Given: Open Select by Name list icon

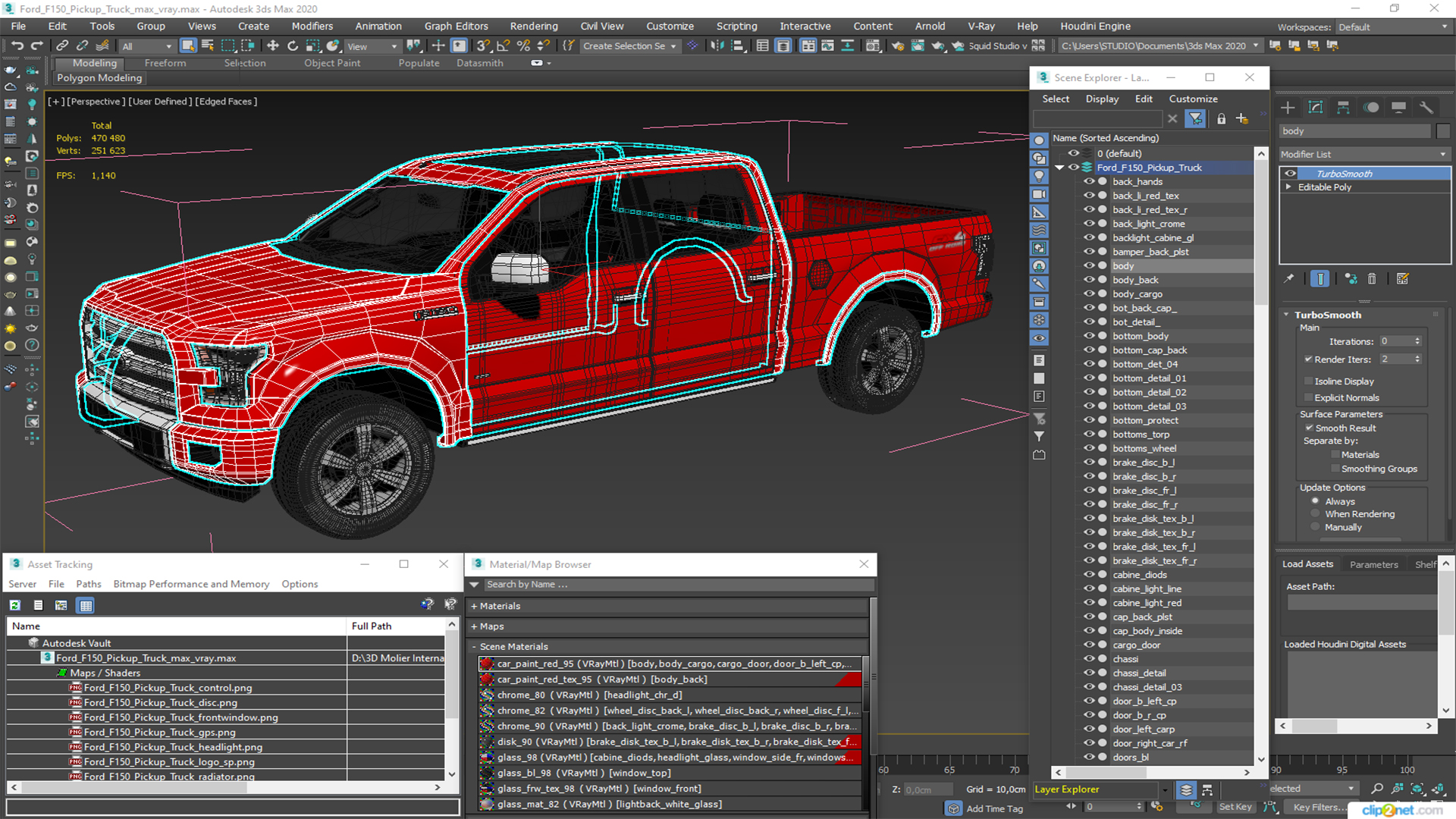Looking at the screenshot, I should tap(208, 46).
